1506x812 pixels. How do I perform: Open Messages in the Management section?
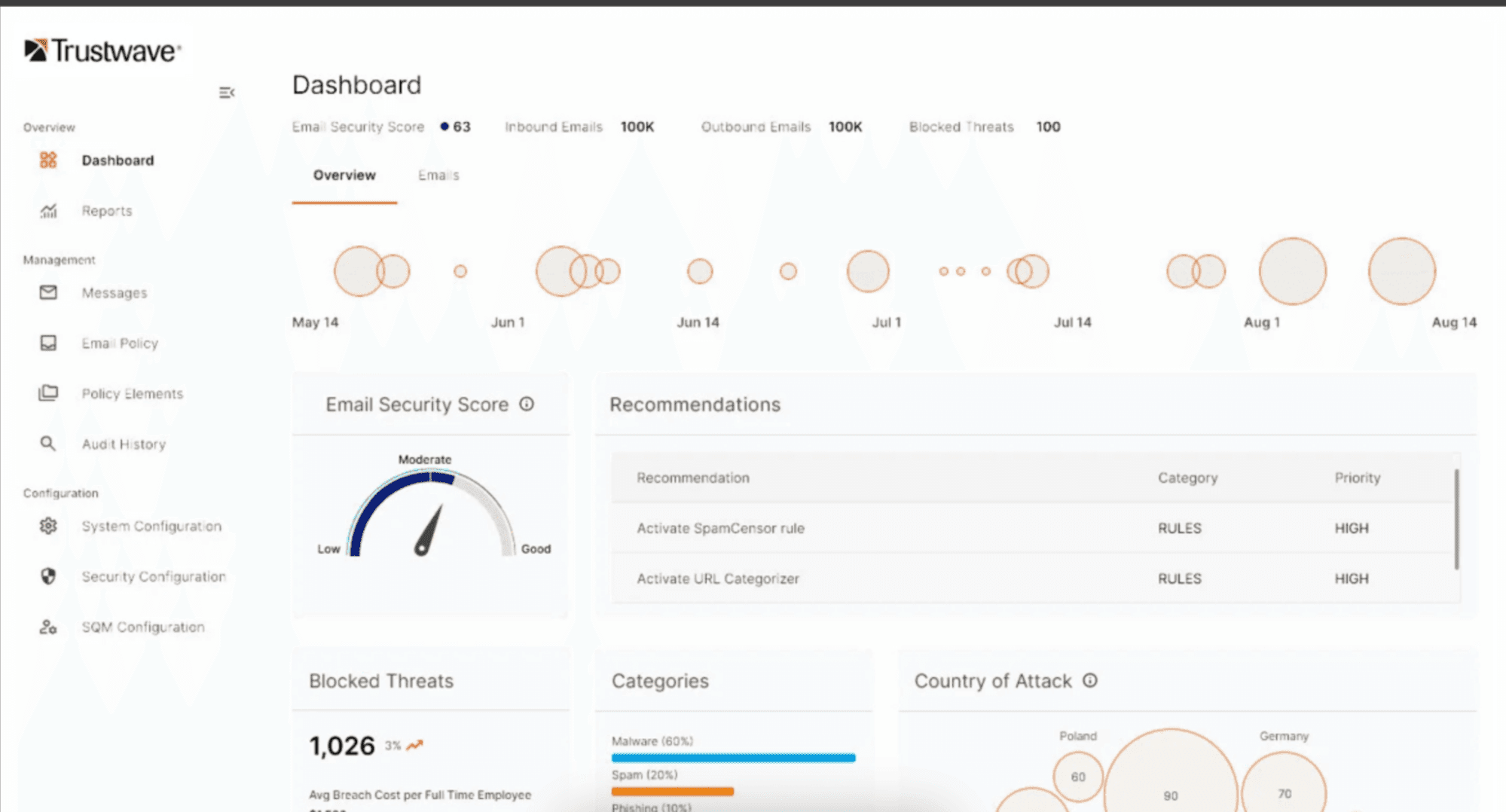pyautogui.click(x=115, y=293)
